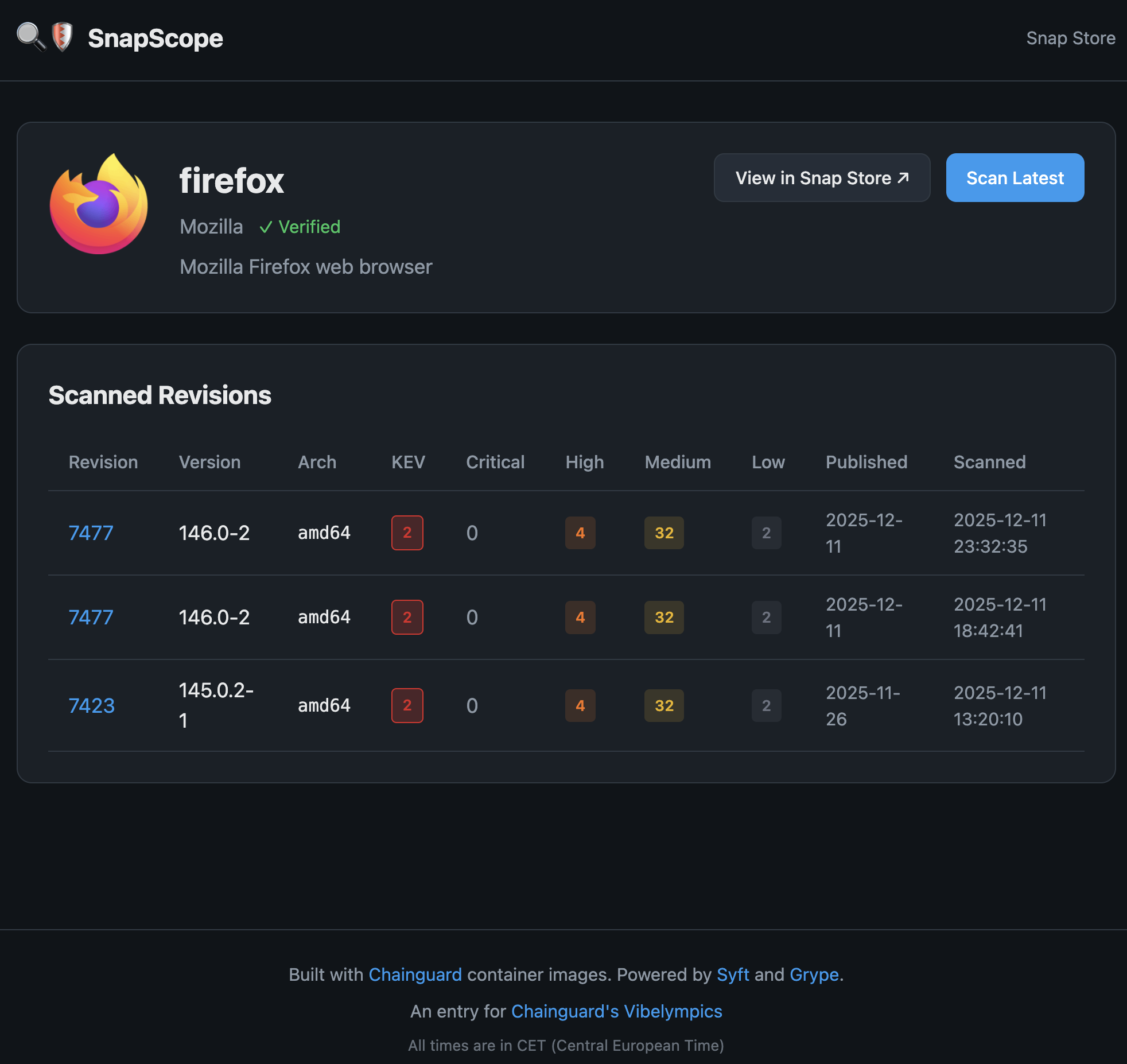Open the Snap Store nav link
Screen dimensions: 1127x1064
click(1070, 38)
